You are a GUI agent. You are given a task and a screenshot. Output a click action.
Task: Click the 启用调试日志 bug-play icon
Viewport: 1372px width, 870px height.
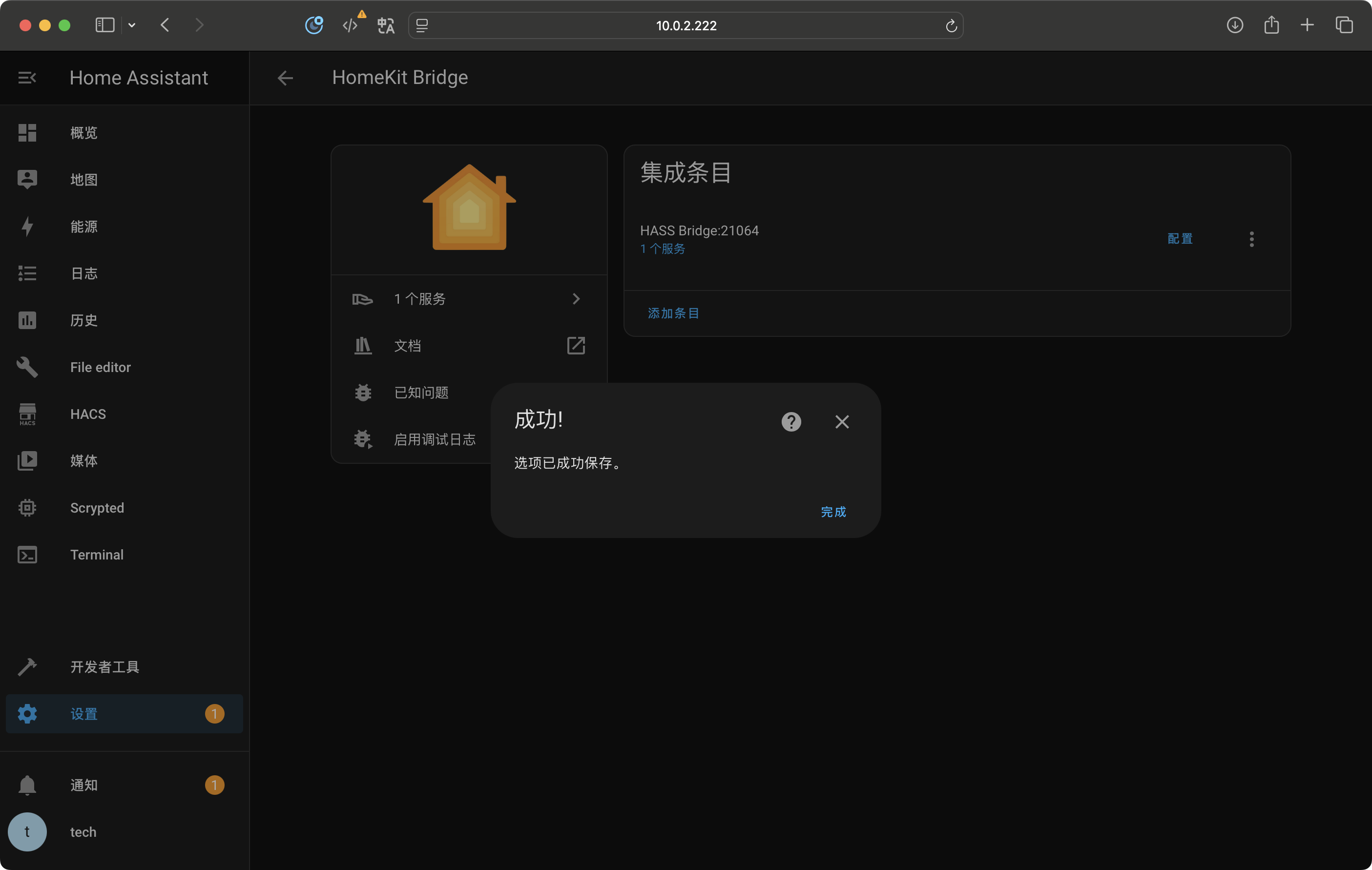click(x=362, y=439)
